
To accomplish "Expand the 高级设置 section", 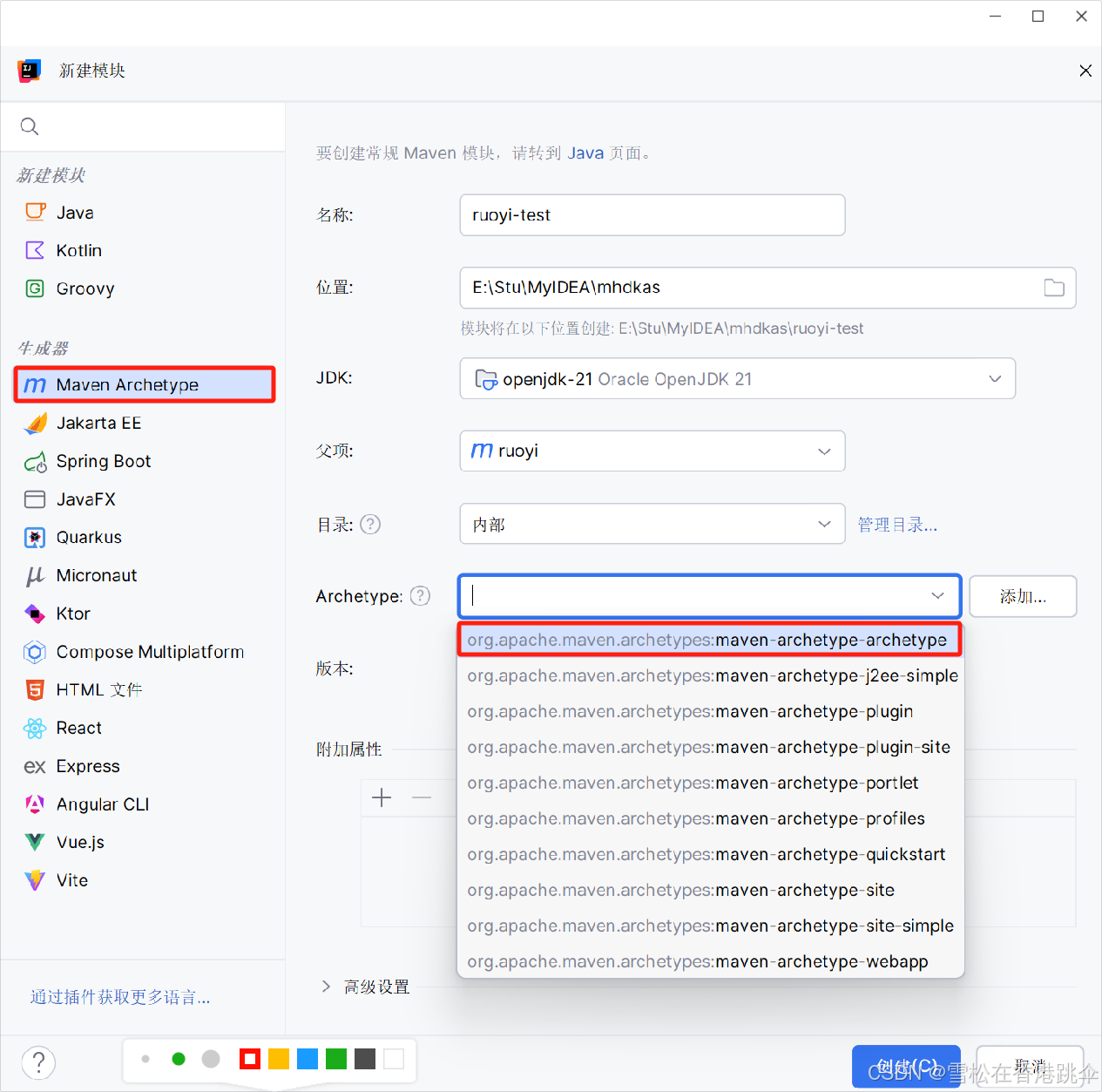I will [326, 987].
